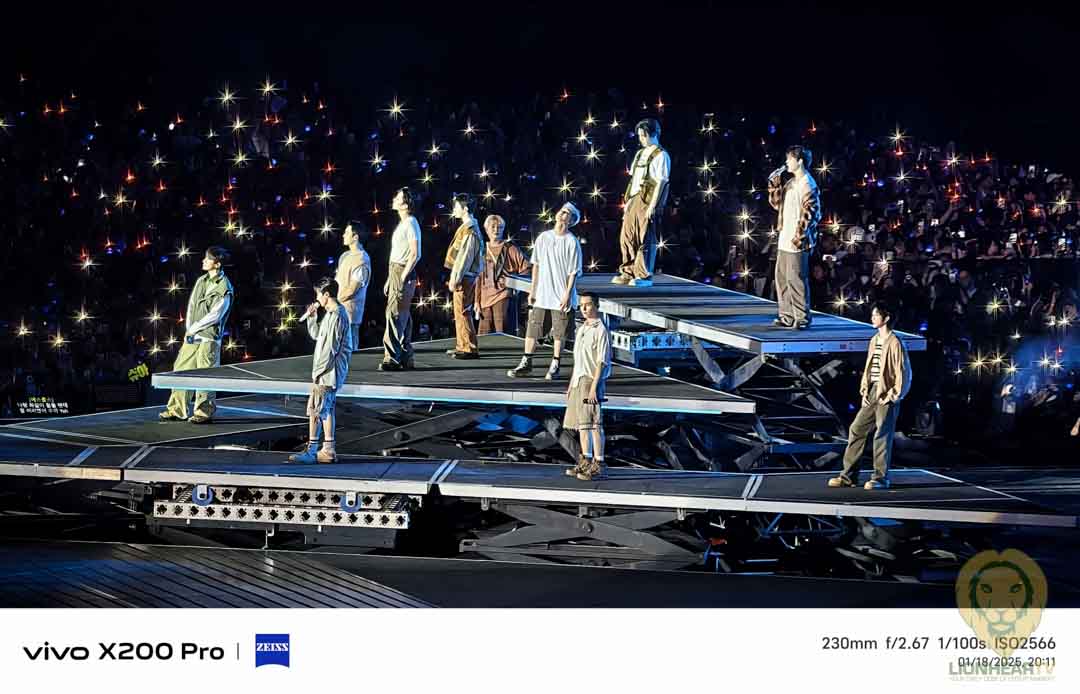Screen dimensions: 1080x694
Task: Click the performer with microphone on upper right platform
Action: point(794,236)
